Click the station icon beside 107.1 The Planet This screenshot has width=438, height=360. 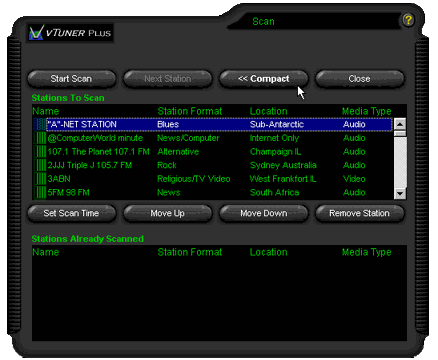point(40,152)
